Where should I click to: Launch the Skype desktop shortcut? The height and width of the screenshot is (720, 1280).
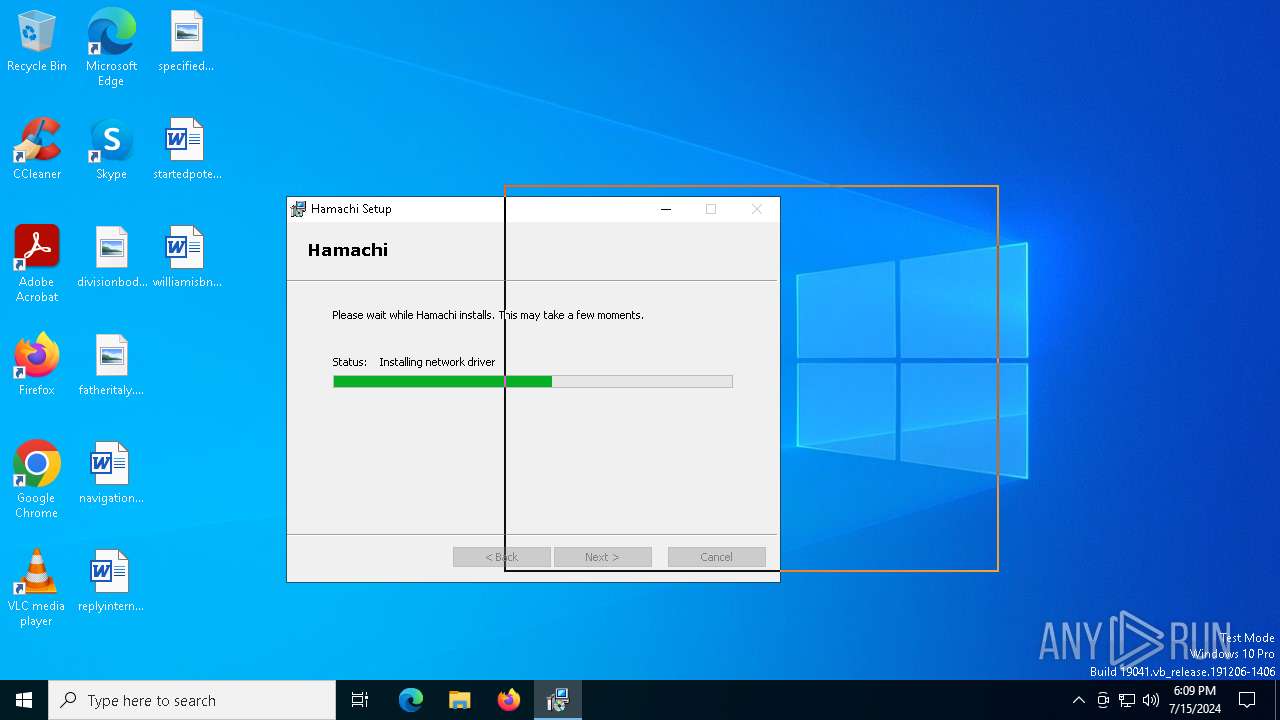(111, 149)
